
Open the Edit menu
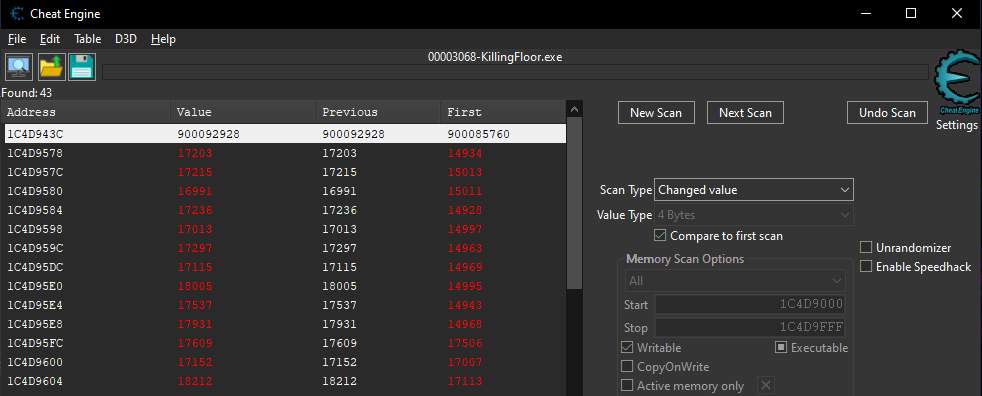[50, 39]
